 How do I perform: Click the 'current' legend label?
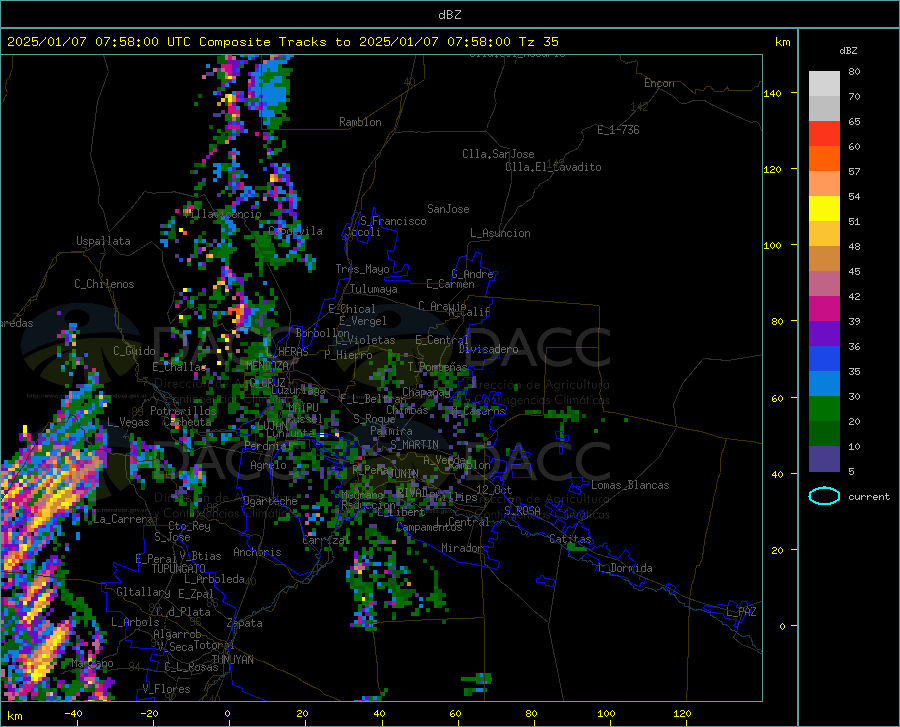[869, 496]
